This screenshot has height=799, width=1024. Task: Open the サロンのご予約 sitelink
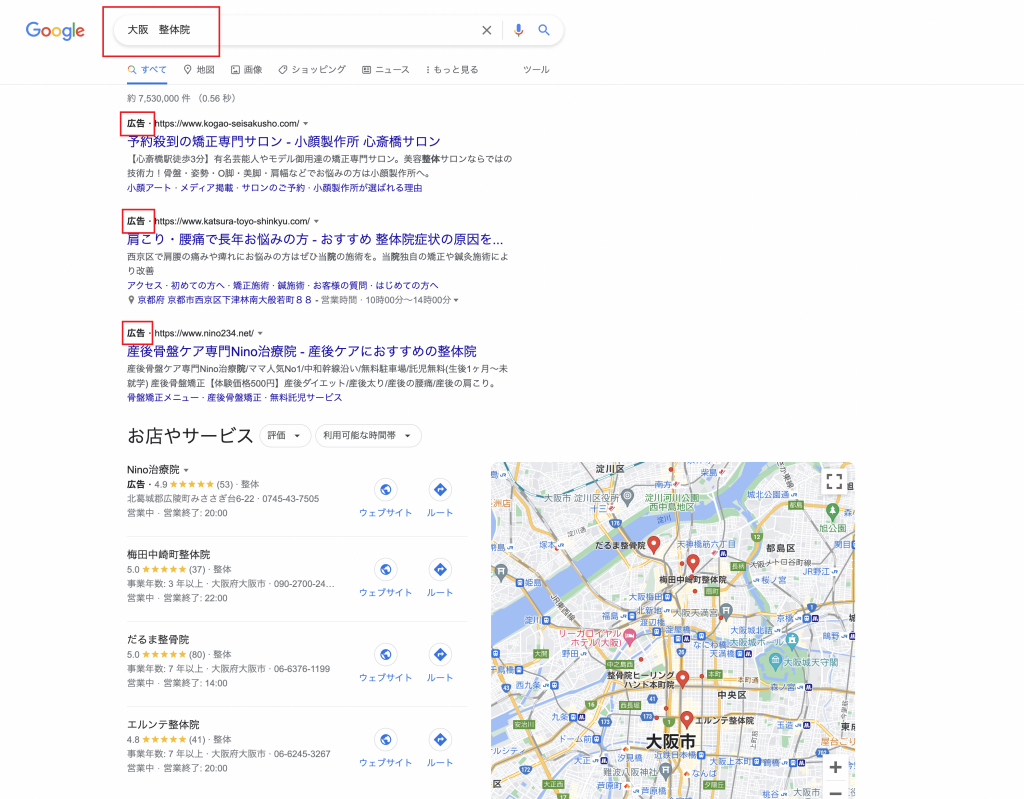[x=273, y=188]
